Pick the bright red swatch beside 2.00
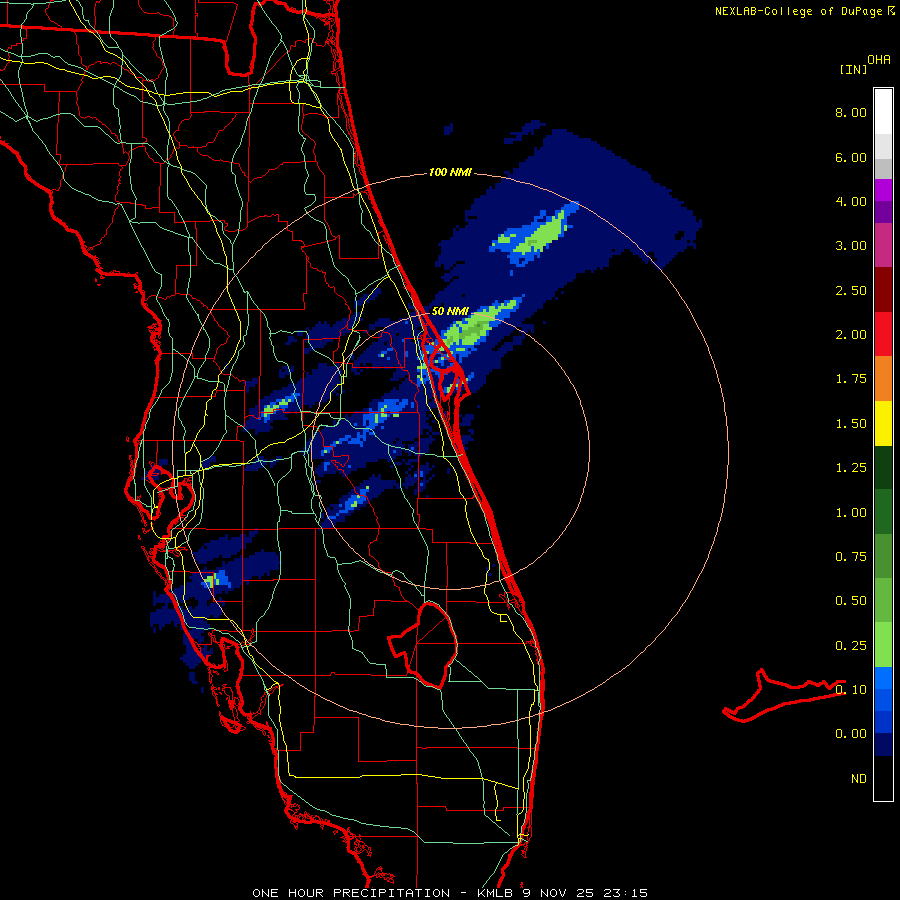 pos(883,335)
